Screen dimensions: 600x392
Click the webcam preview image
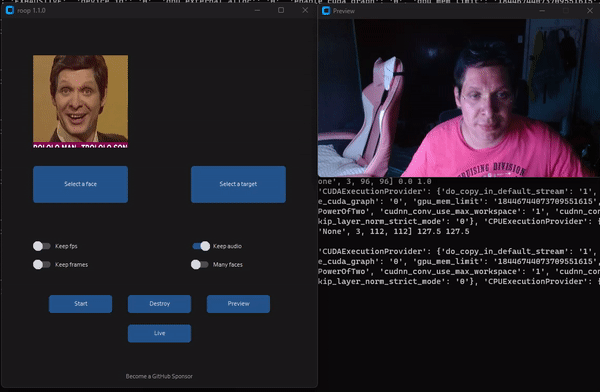pos(459,98)
